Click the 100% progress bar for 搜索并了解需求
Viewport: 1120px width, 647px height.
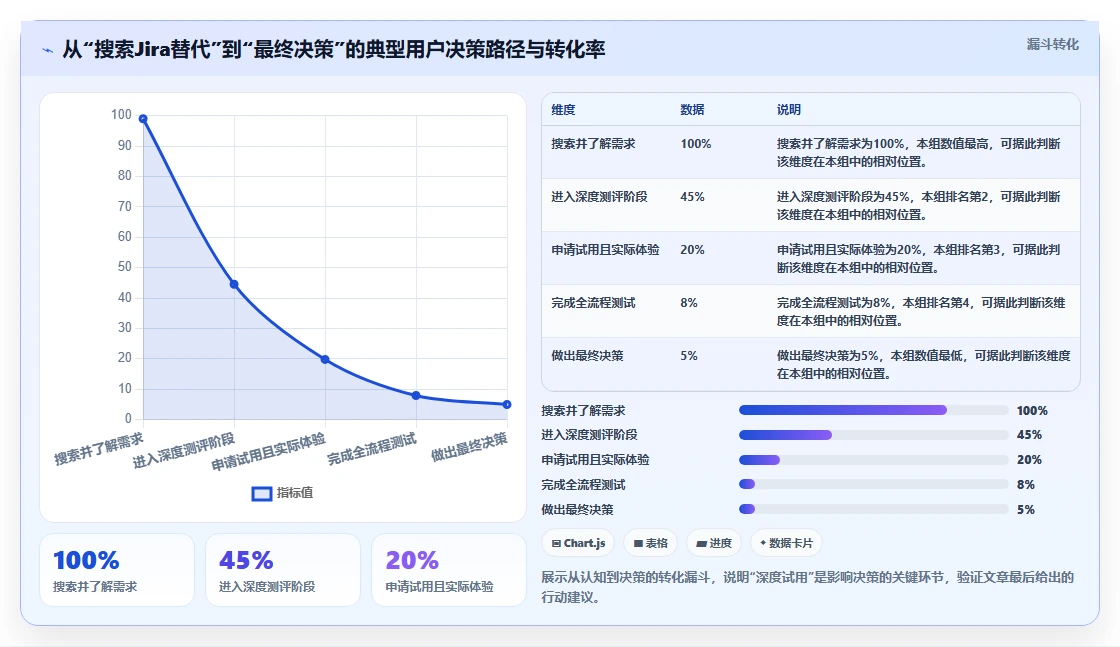point(873,410)
